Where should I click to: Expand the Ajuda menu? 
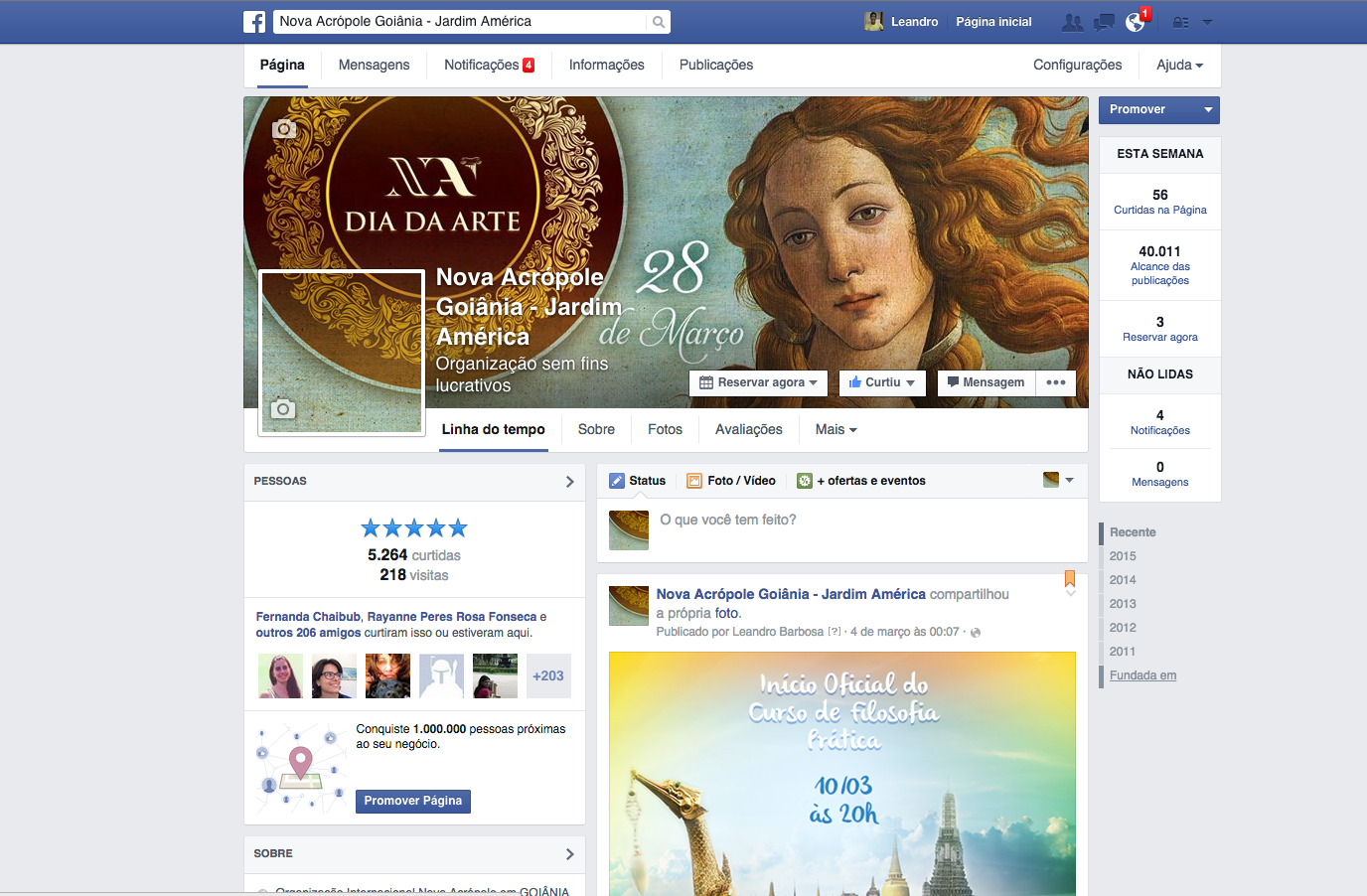tap(1179, 65)
